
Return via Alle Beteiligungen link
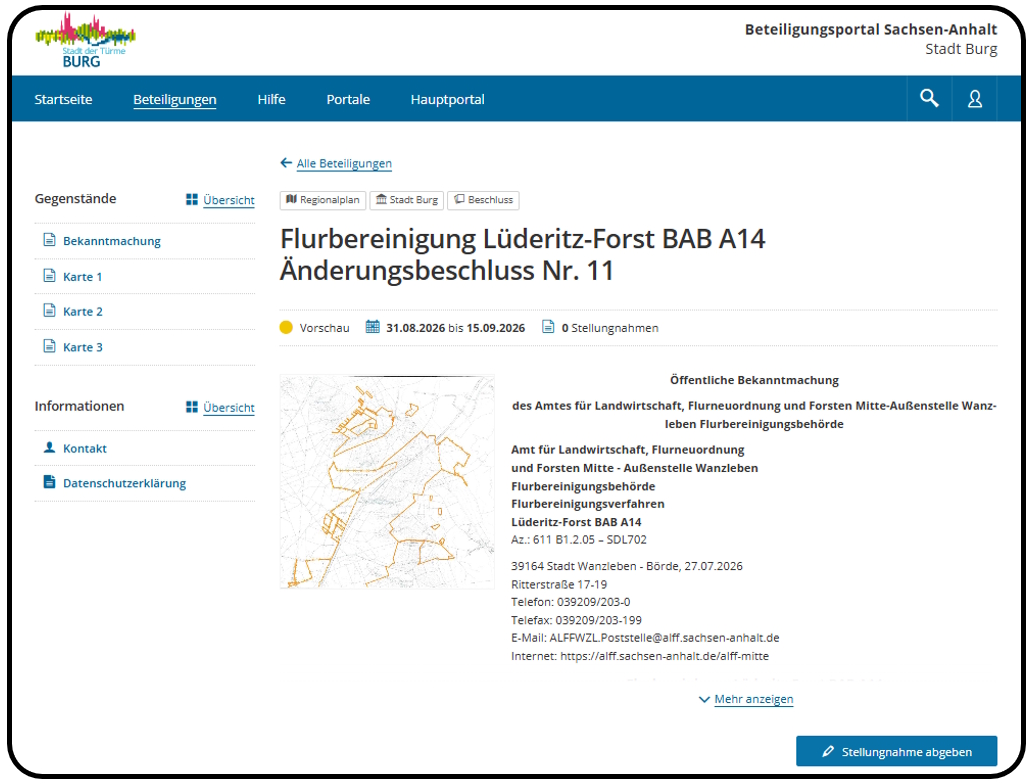(x=344, y=163)
